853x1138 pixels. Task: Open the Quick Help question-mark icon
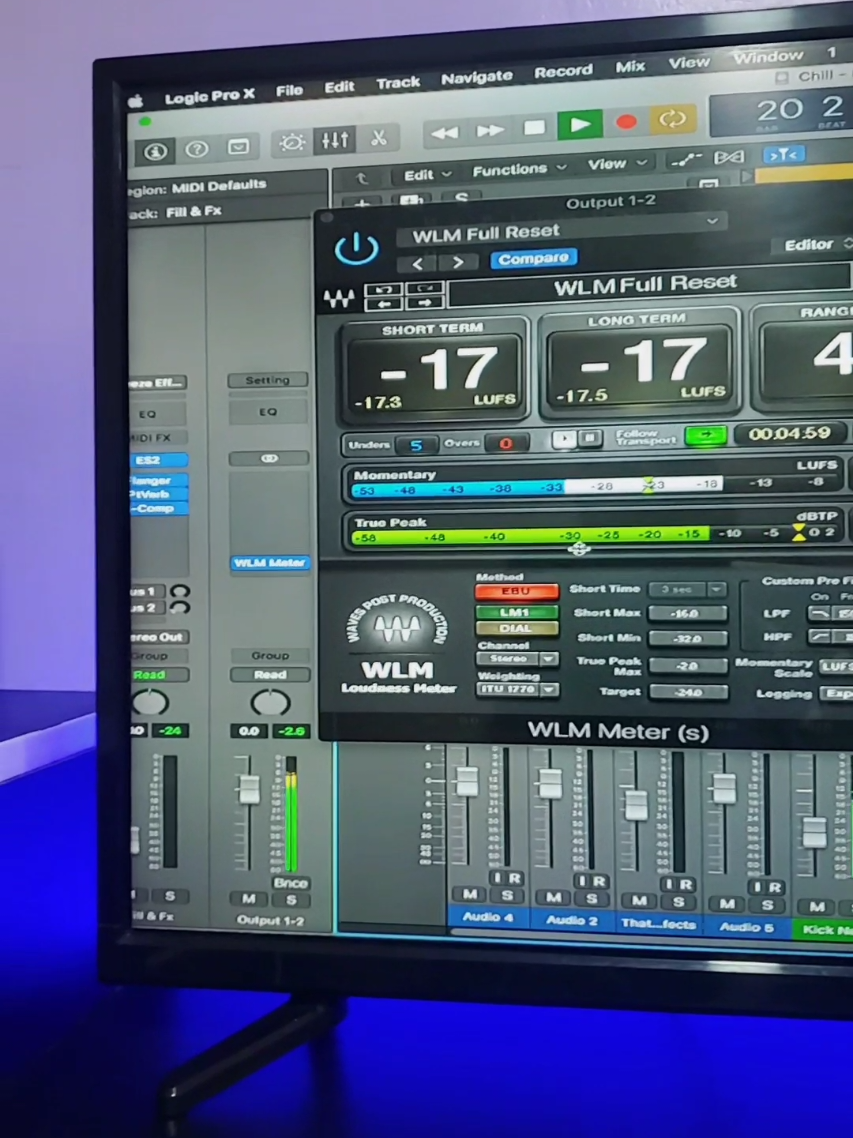point(196,149)
